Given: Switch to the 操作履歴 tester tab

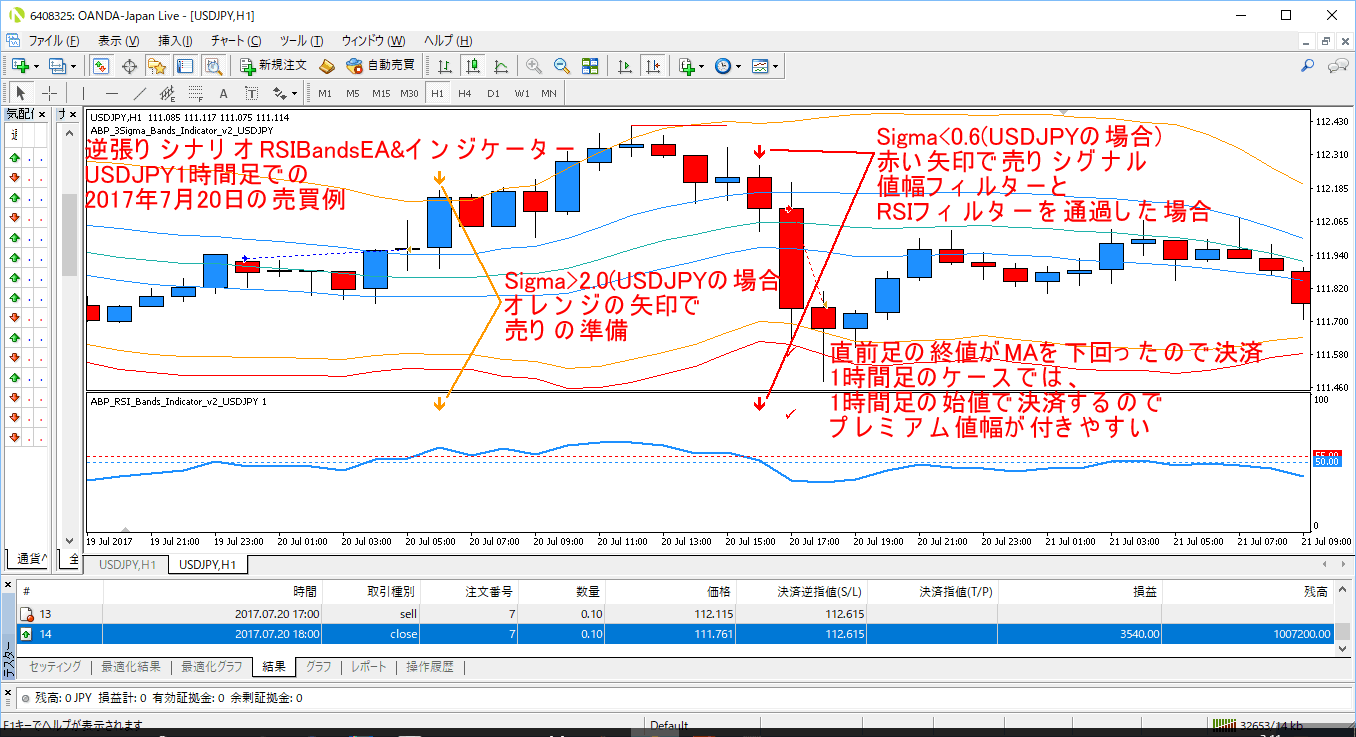Looking at the screenshot, I should (x=430, y=667).
